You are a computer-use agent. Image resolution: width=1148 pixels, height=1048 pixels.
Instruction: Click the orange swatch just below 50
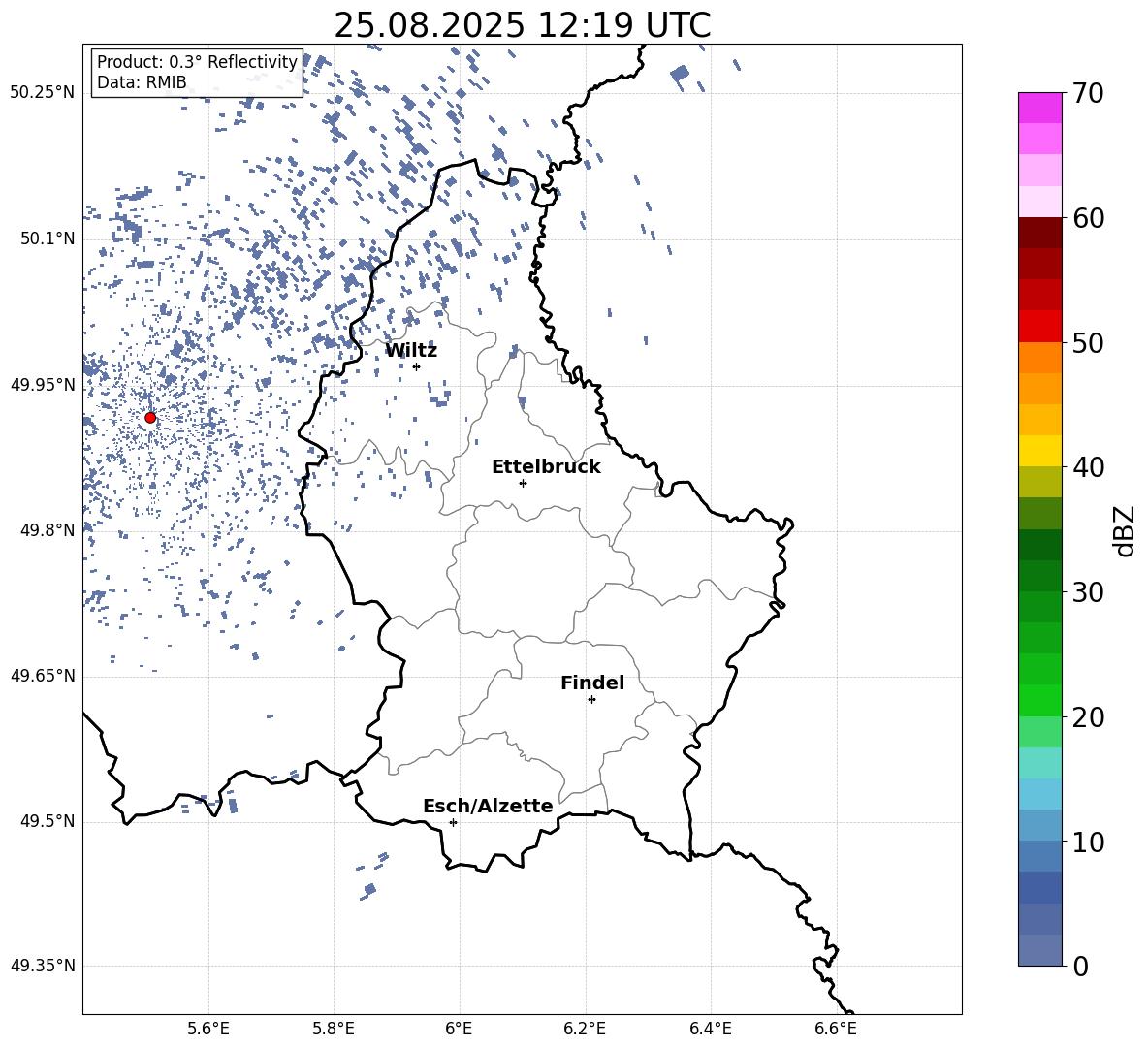(x=1040, y=358)
